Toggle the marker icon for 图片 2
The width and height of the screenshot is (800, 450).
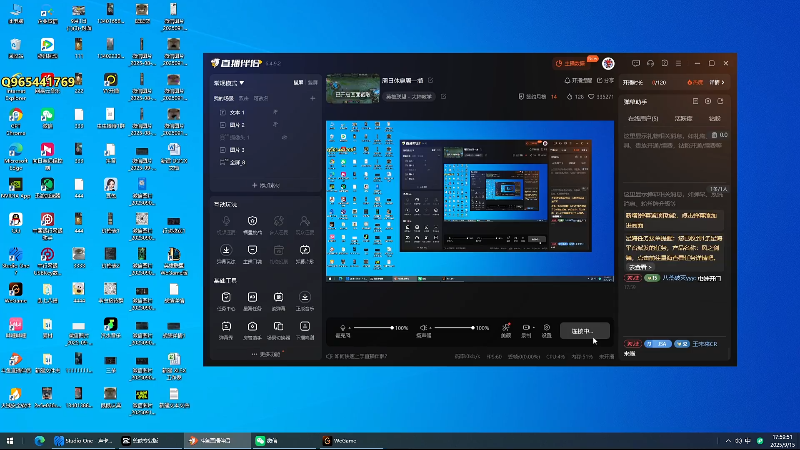pyautogui.click(x=275, y=124)
